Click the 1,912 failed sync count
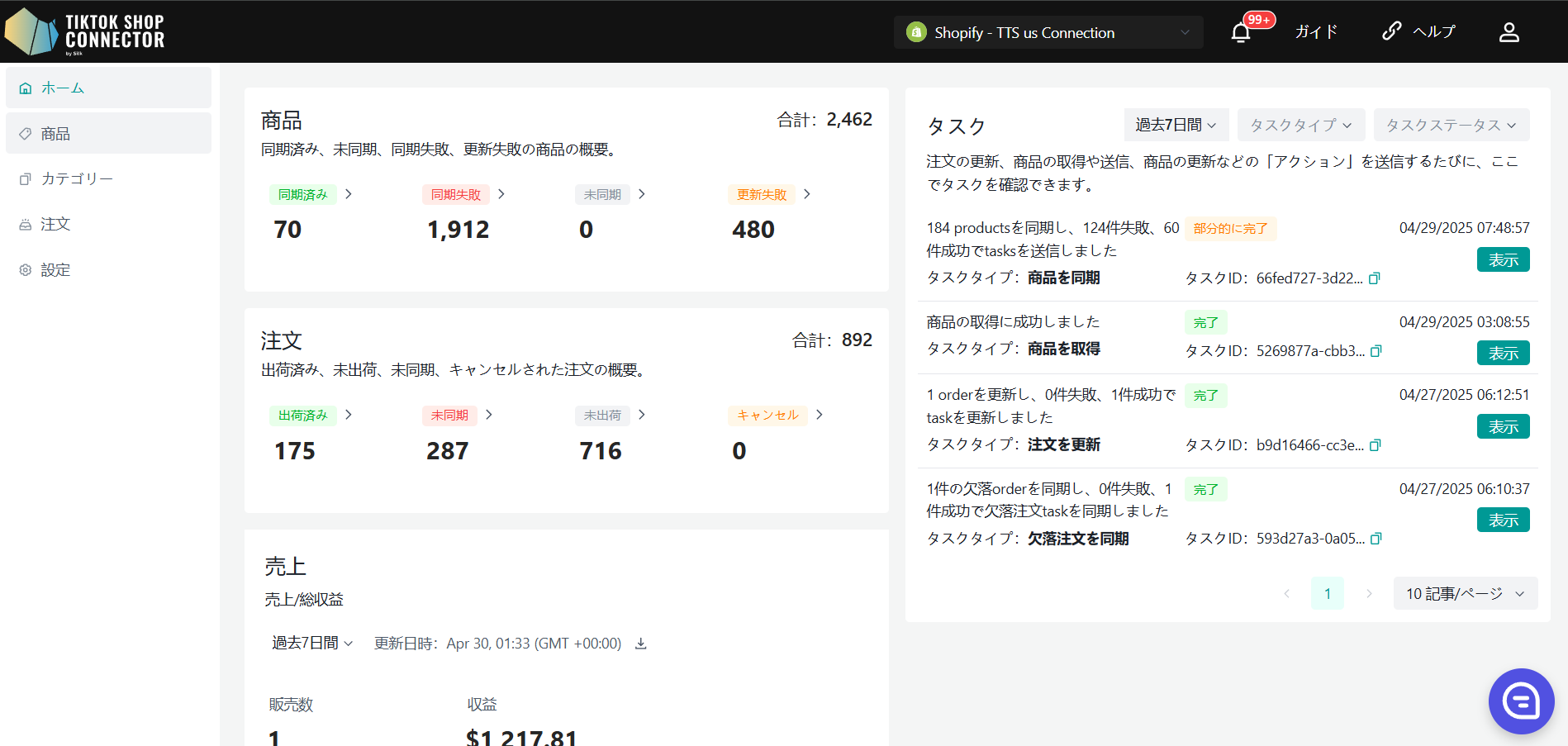 [x=459, y=230]
